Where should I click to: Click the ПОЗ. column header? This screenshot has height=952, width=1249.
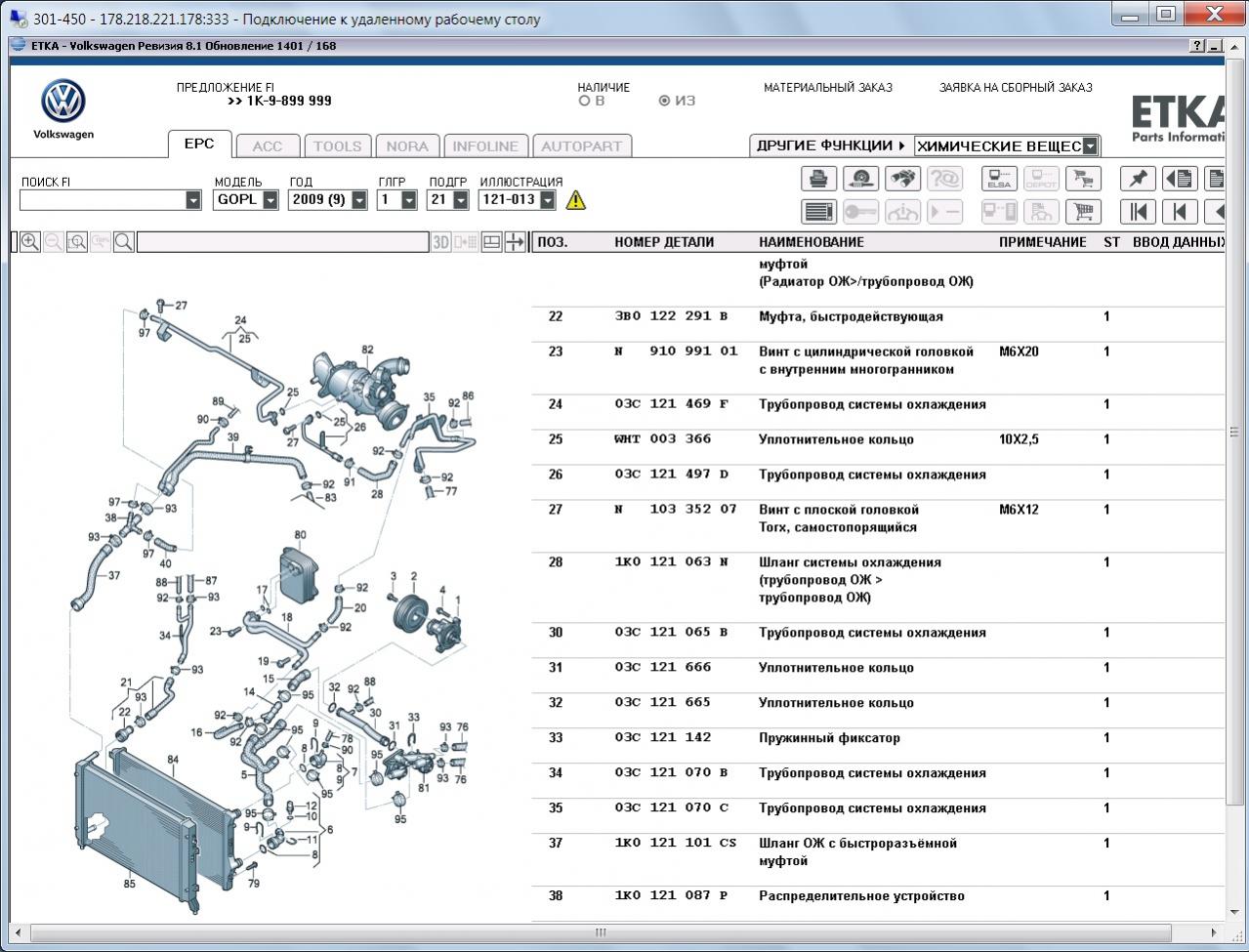[552, 242]
